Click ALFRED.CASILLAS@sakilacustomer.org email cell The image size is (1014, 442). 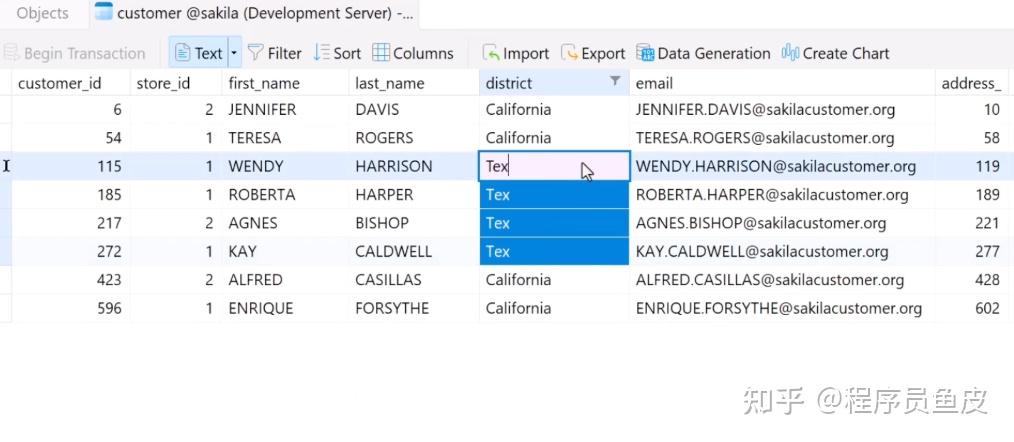[782, 280]
